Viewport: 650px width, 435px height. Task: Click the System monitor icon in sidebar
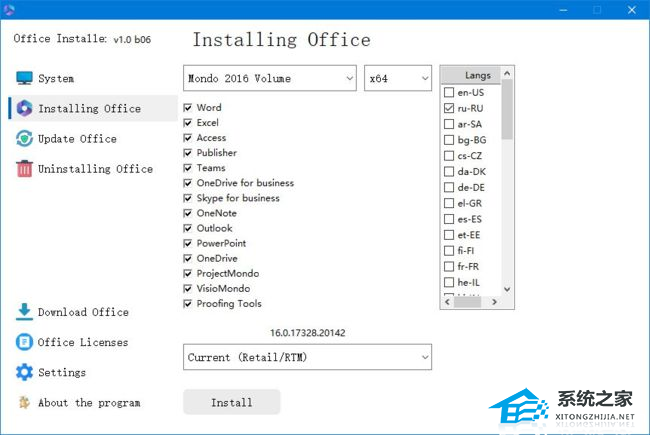(x=24, y=78)
